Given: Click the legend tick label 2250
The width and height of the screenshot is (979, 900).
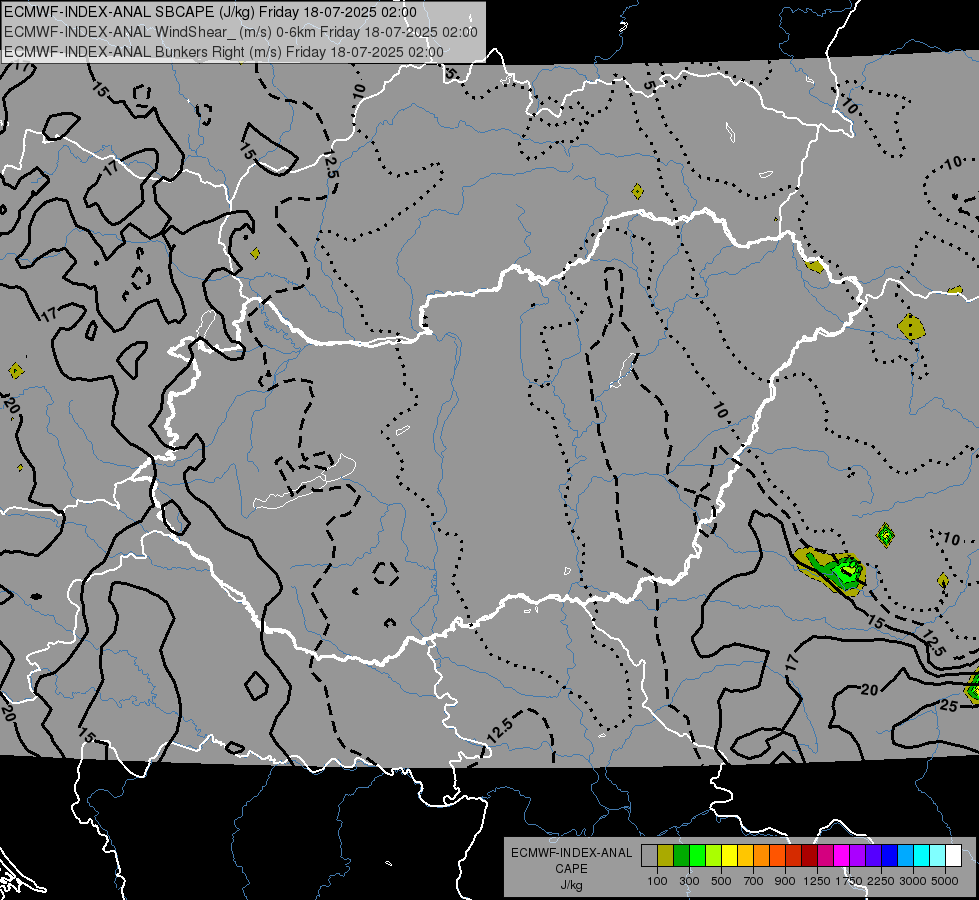Looking at the screenshot, I should tap(881, 881).
